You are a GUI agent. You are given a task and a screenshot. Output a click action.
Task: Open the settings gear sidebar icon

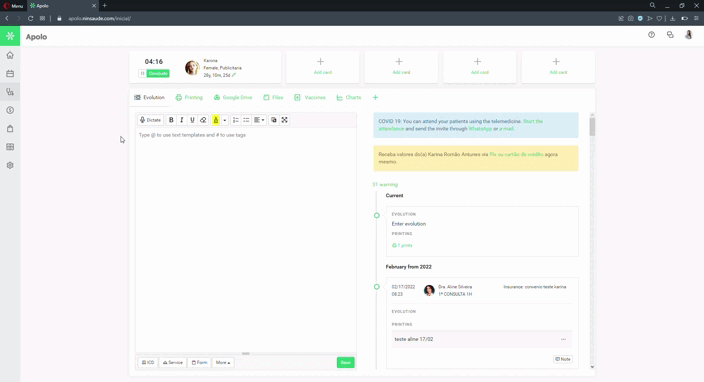click(x=10, y=165)
